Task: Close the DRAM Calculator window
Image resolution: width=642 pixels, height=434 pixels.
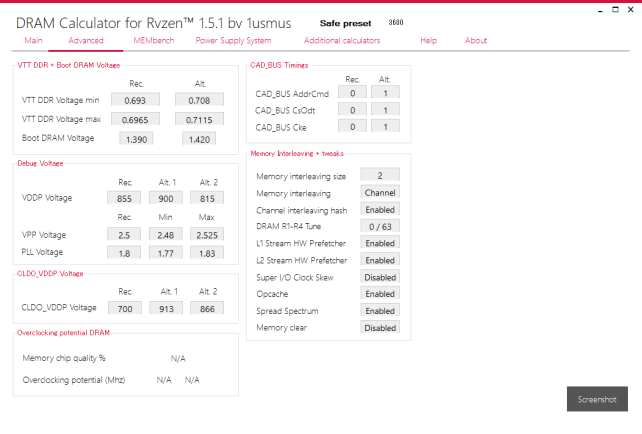Action: (631, 8)
